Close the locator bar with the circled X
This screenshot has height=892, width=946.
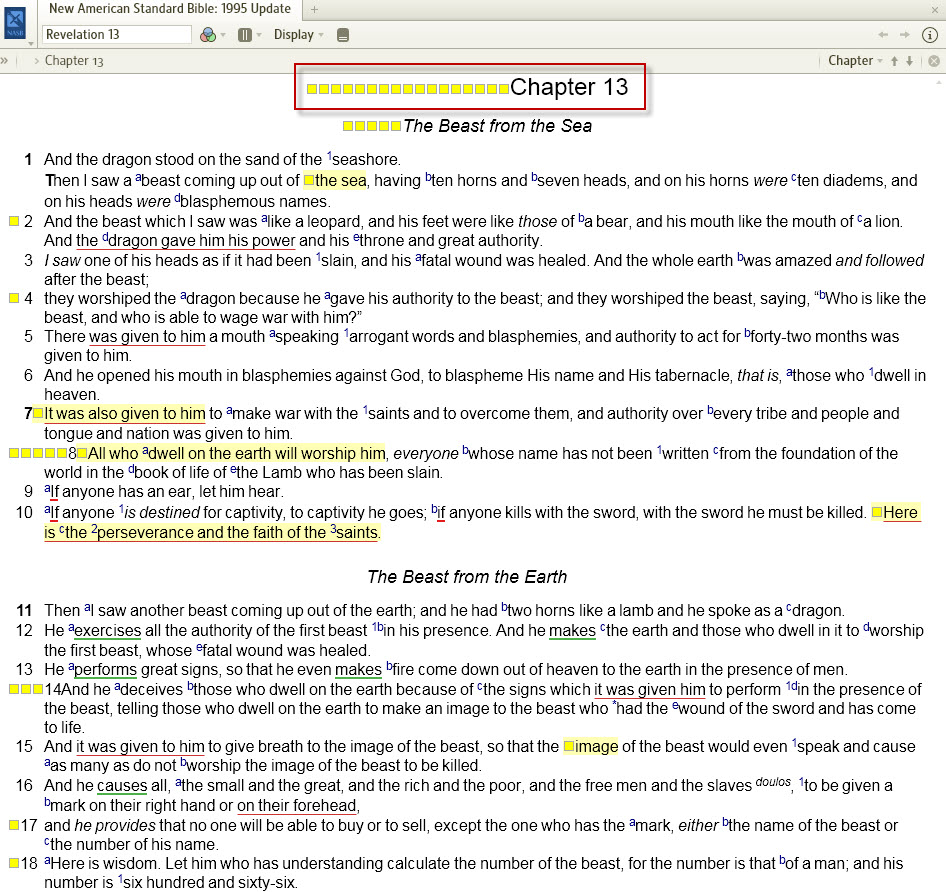tap(934, 60)
